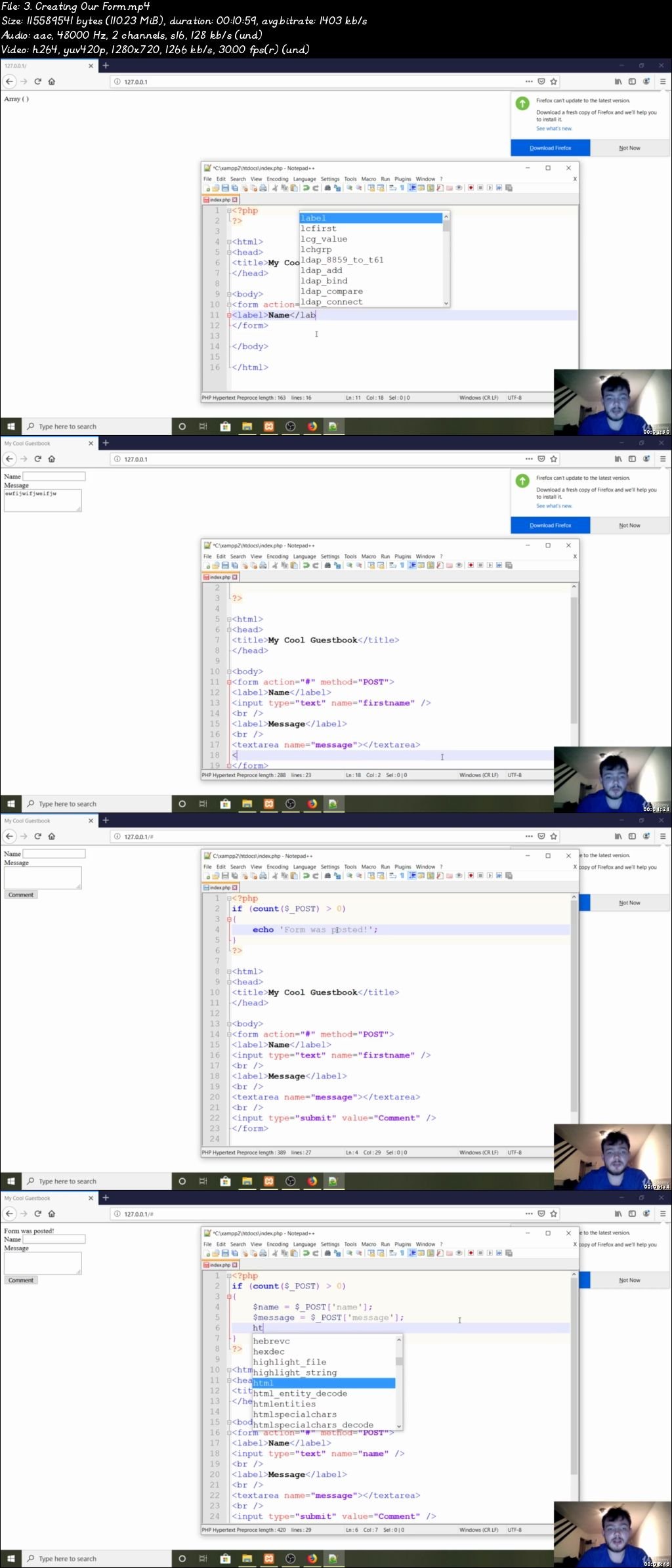Open Firefox page actions '...' menu, 00:01:30 frame
672x1568 pixels.
pos(529,81)
